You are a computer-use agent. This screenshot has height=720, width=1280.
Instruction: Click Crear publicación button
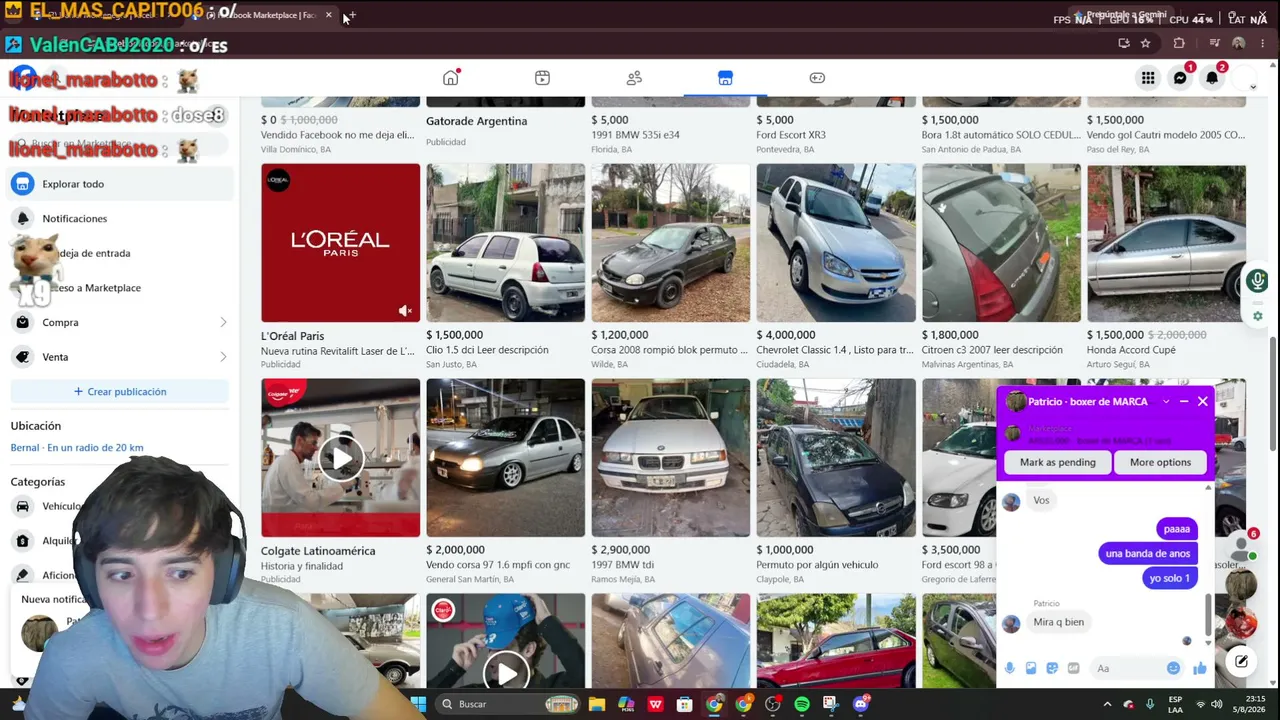[x=120, y=391]
